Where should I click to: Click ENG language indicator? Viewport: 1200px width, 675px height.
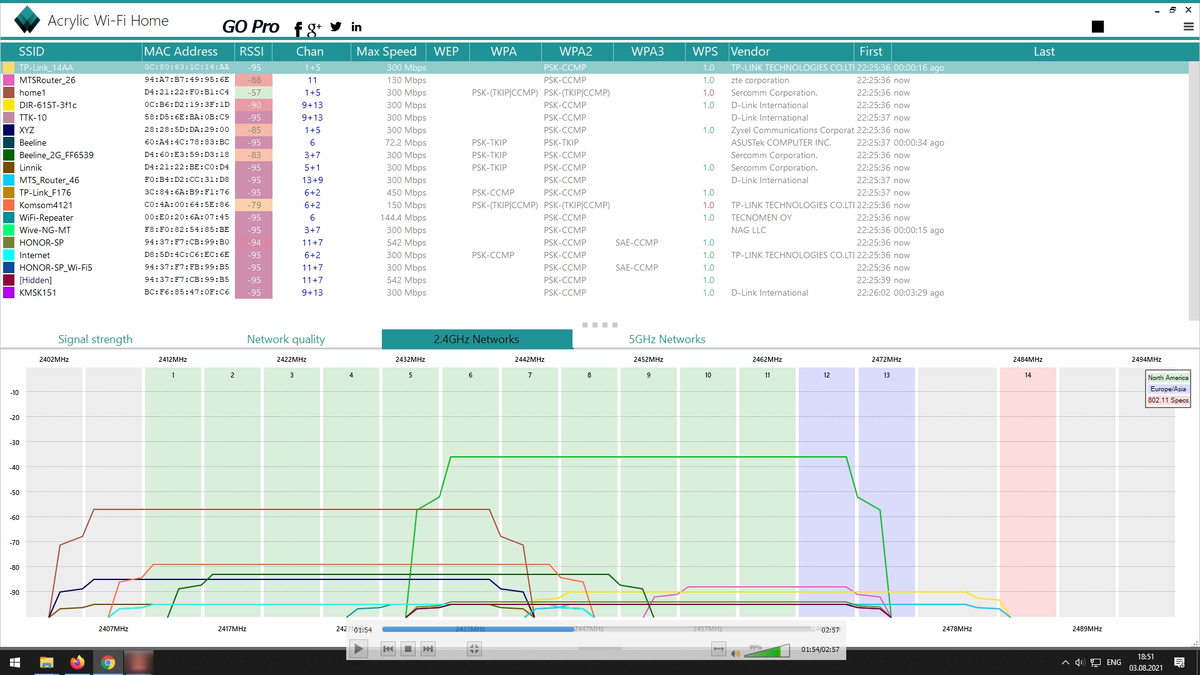coord(1113,663)
